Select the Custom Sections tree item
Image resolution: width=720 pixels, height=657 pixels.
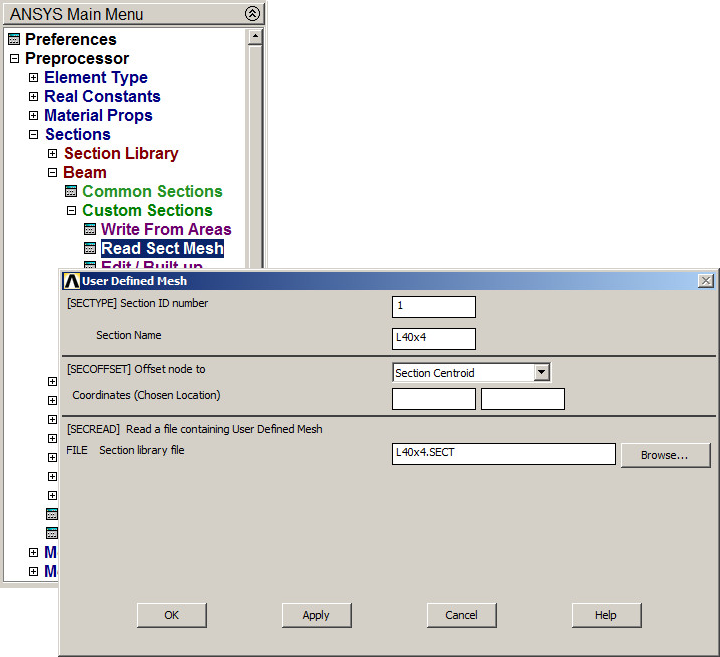point(147,211)
